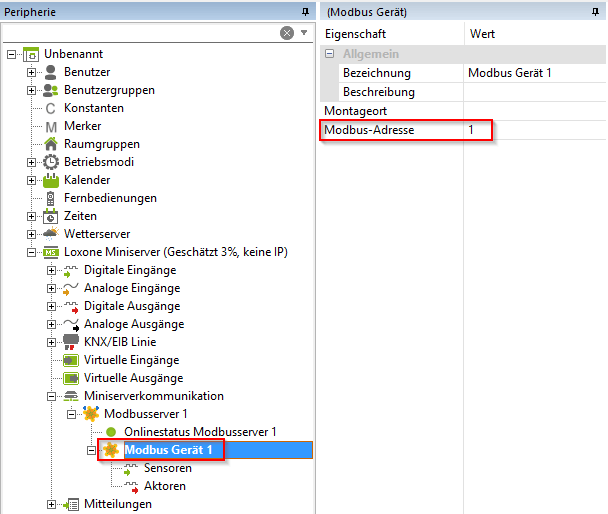Click the Benutzergruppen group icon
The image size is (608, 514).
coord(50,90)
